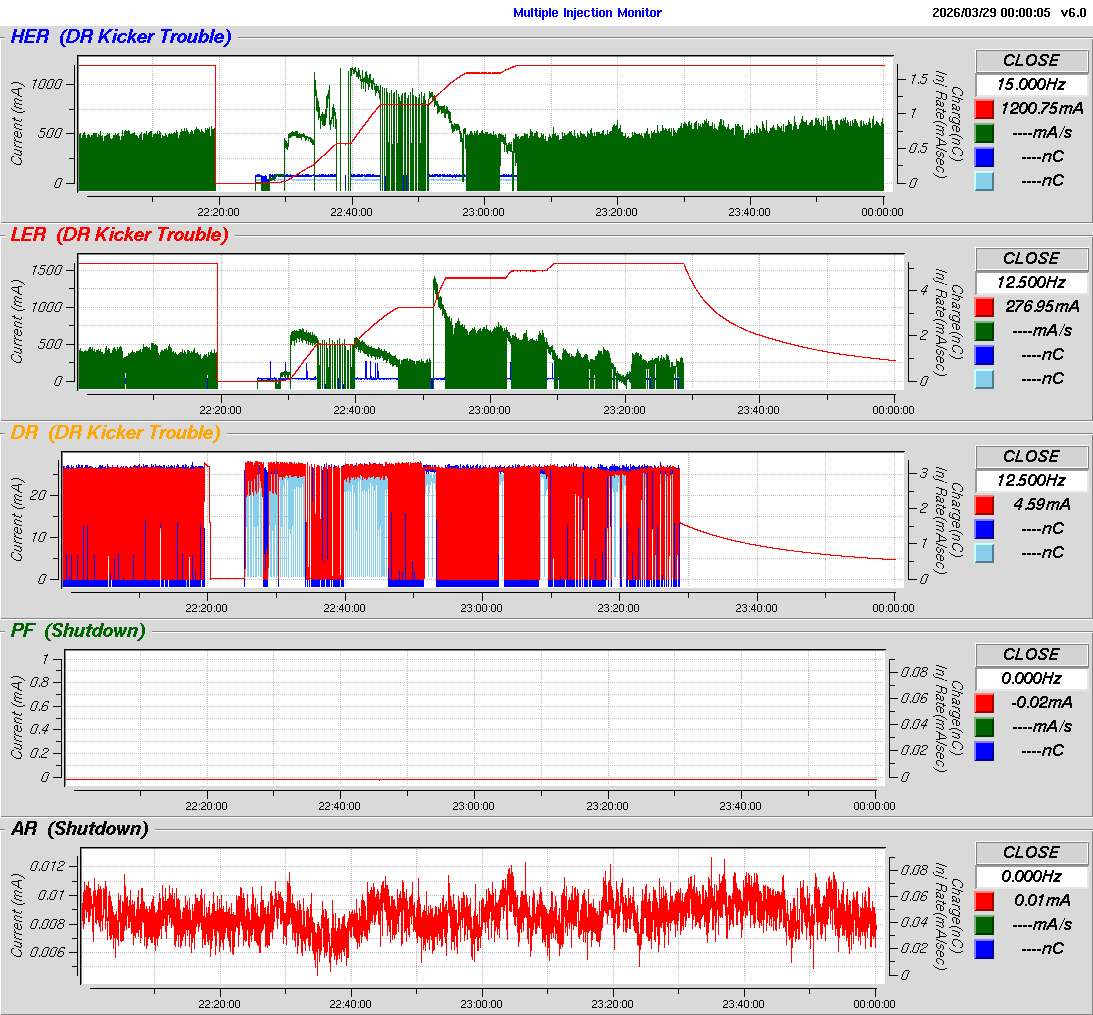Close the AR panel with CLOSE button

1031,852
